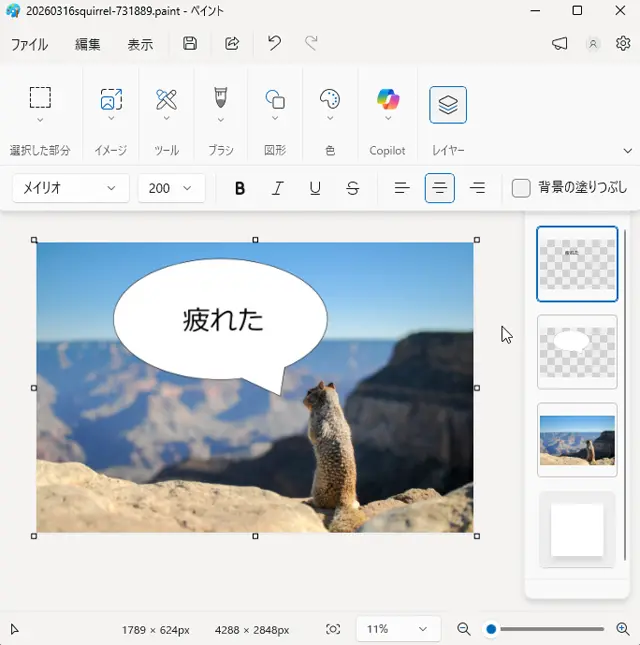Open the font size 200 dropdown
640x645 pixels.
coord(171,188)
